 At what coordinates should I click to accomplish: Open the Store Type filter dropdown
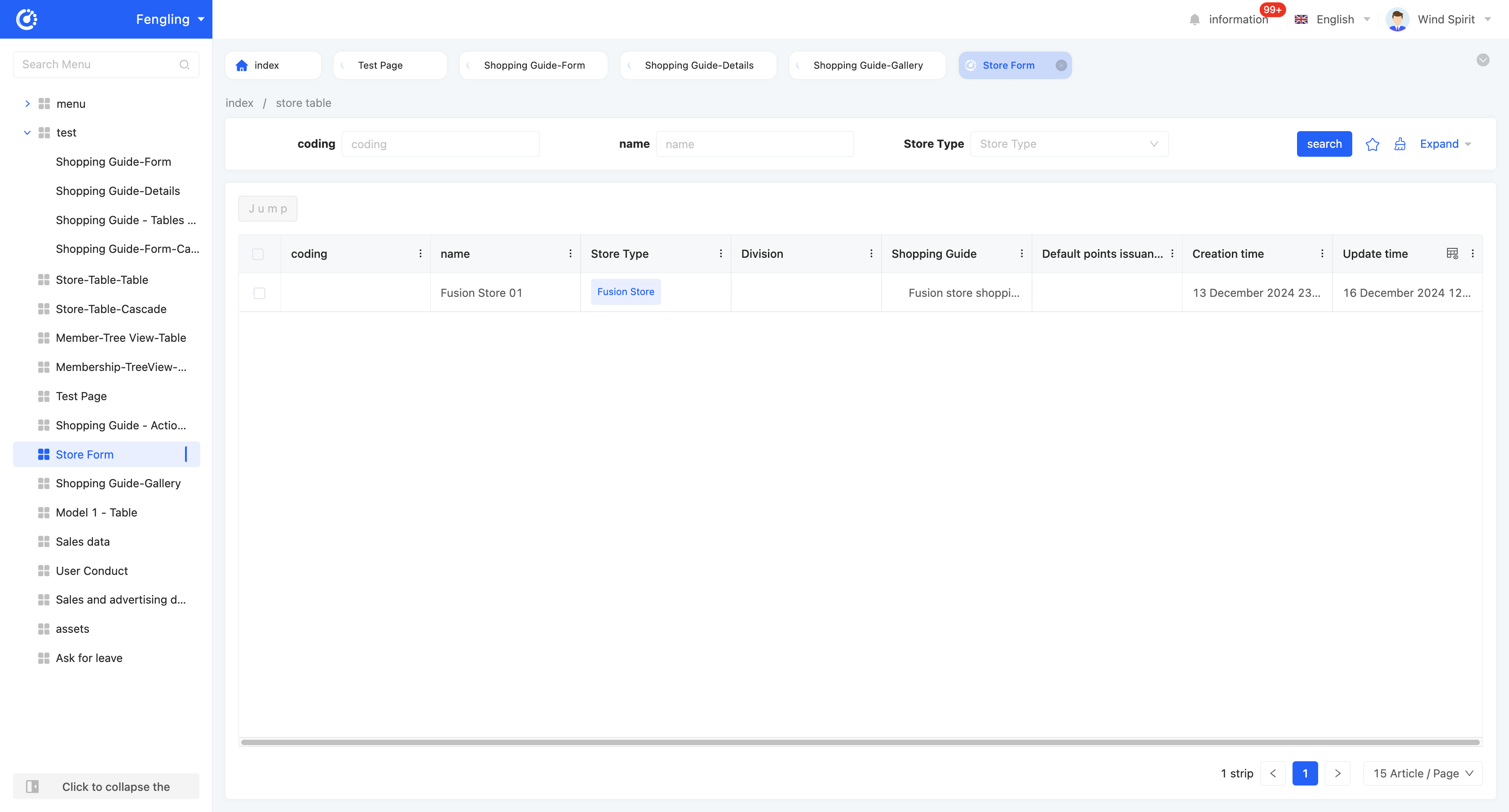tap(1068, 144)
